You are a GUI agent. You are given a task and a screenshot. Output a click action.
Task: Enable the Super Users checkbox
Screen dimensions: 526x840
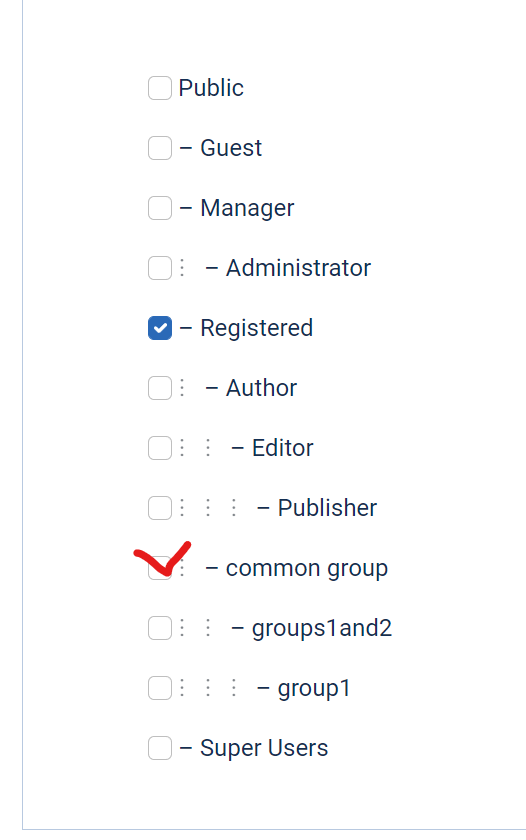click(160, 748)
